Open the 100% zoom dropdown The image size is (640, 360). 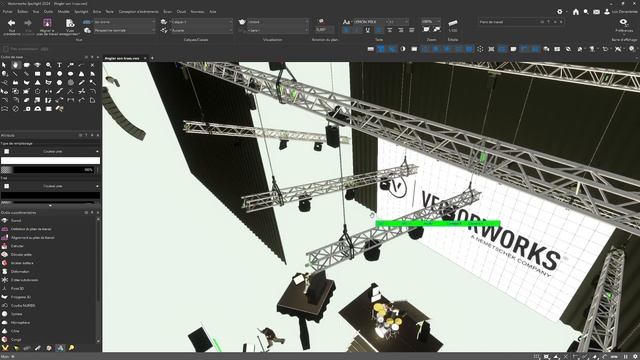coord(431,21)
